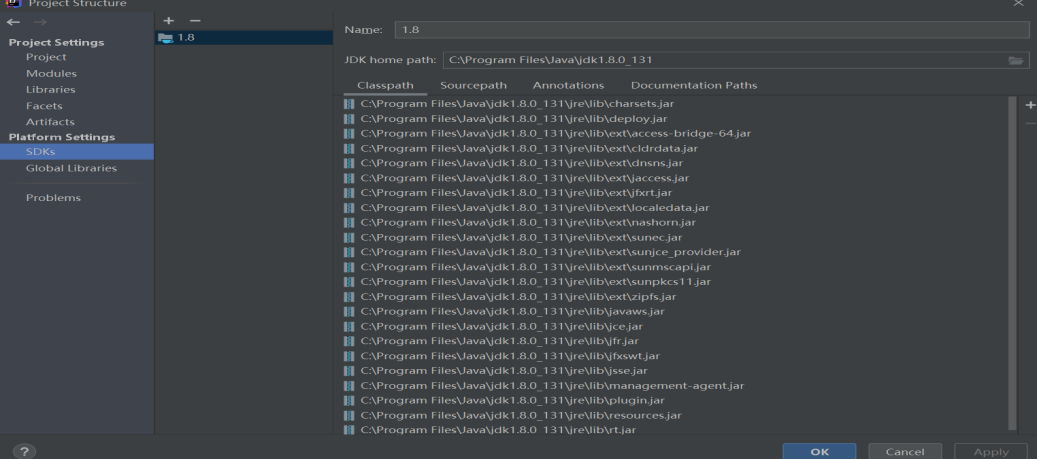Image resolution: width=1037 pixels, height=460 pixels.
Task: Open Modules in Project Settings
Action: tap(51, 73)
